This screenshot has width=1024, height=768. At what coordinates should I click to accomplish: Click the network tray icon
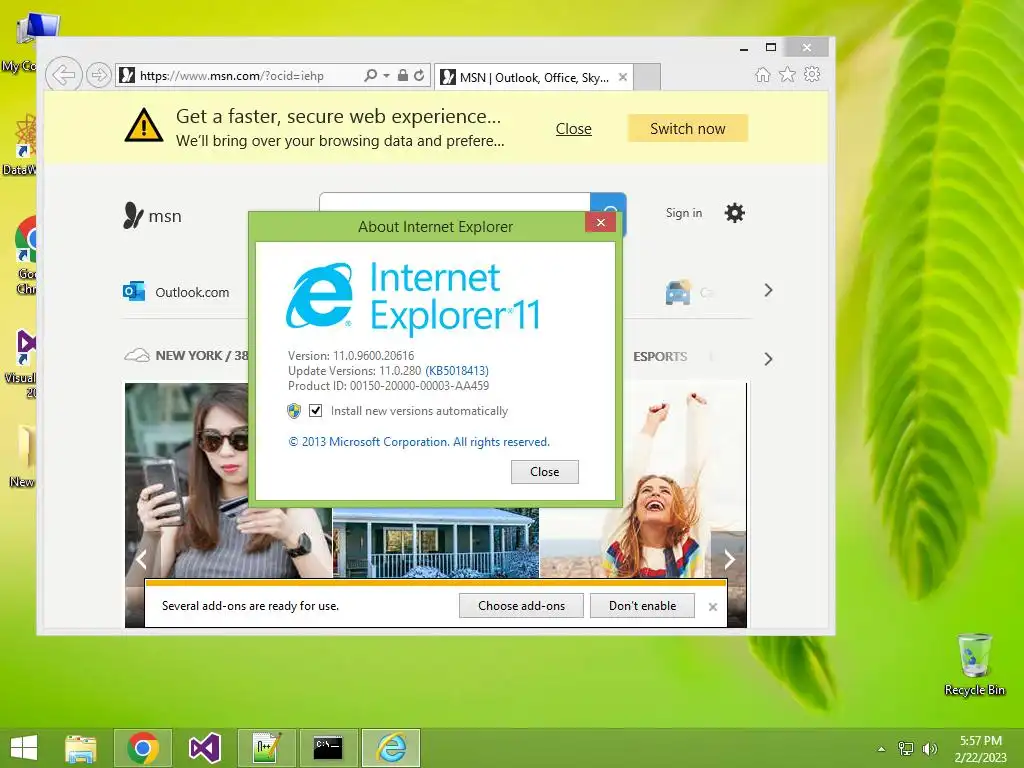906,749
